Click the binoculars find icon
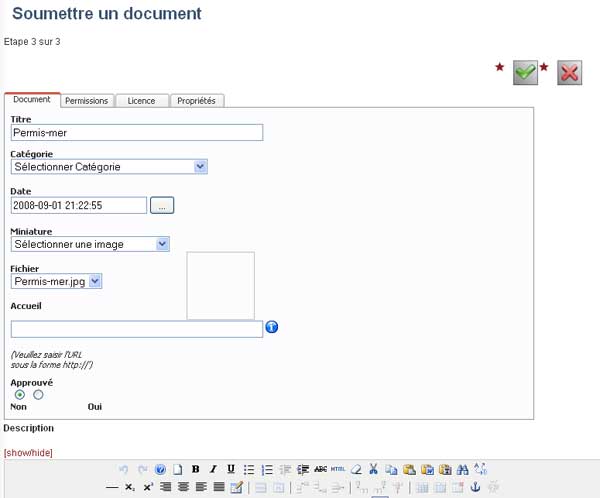 point(462,469)
